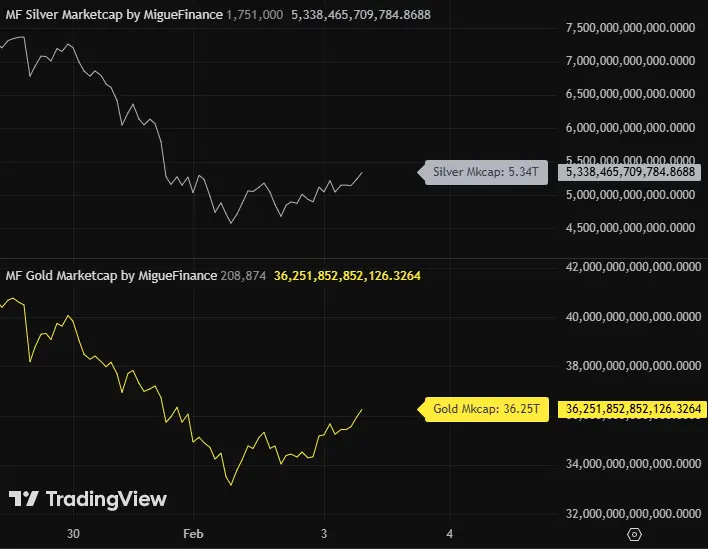
Task: Click gray legend value 5,338,465,709,784.8688 in header
Action: click(361, 15)
